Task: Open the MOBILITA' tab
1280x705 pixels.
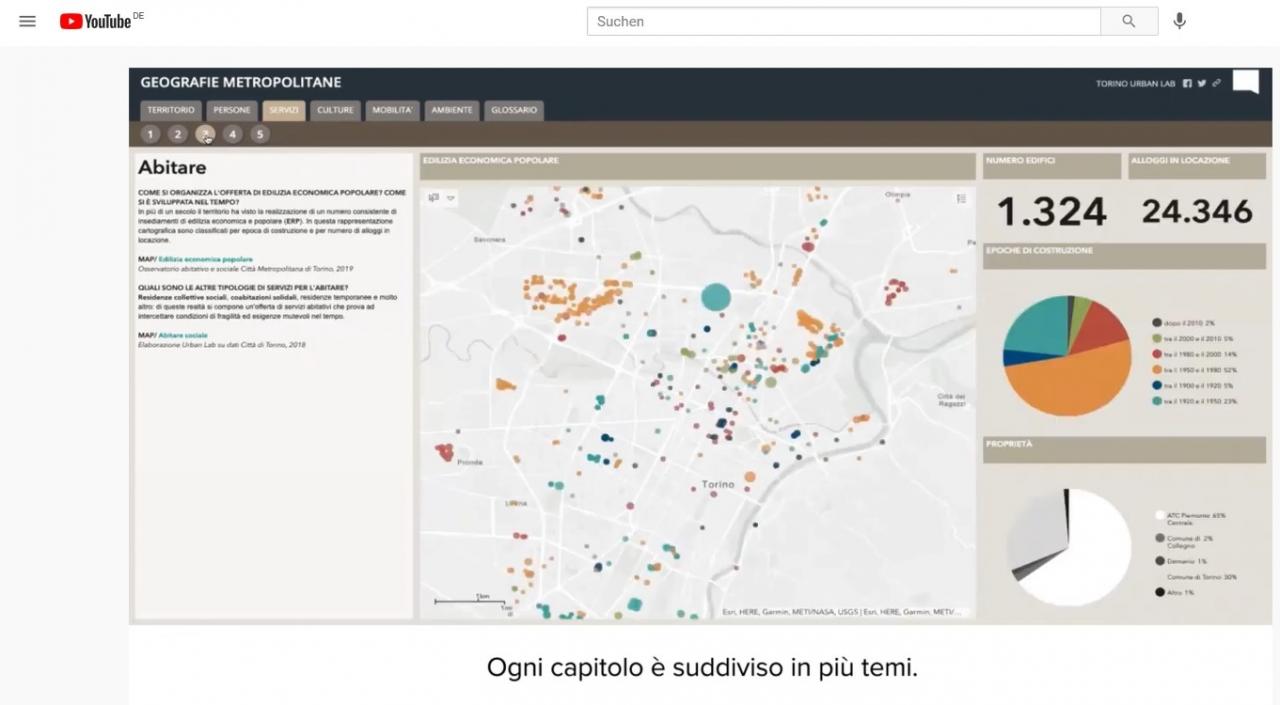Action: pyautogui.click(x=392, y=110)
